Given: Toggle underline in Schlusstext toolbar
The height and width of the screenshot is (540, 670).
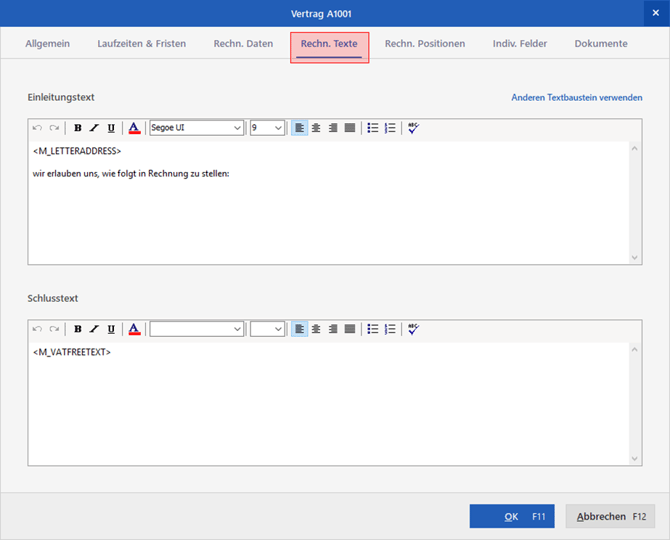Looking at the screenshot, I should coord(111,329).
